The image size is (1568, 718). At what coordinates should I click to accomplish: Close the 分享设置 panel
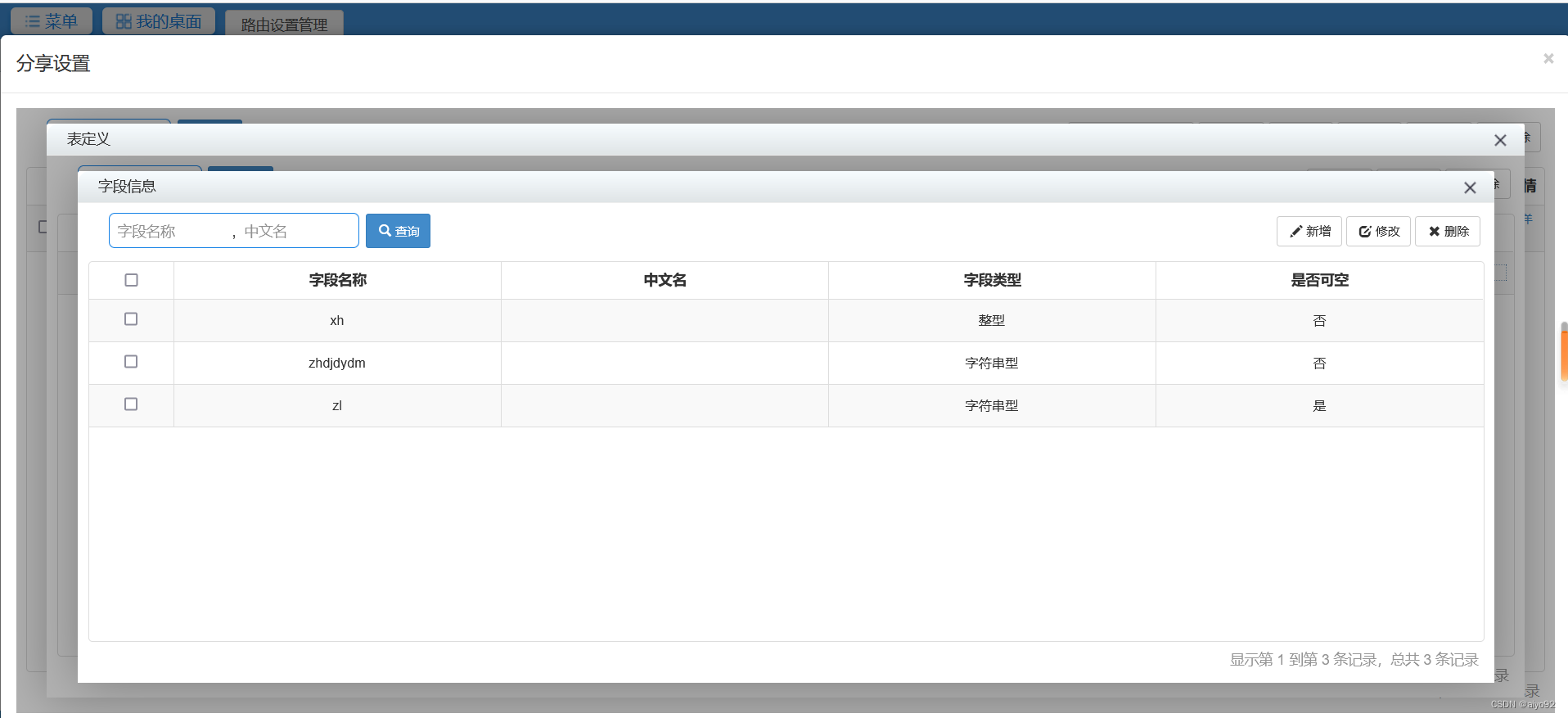(x=1548, y=58)
